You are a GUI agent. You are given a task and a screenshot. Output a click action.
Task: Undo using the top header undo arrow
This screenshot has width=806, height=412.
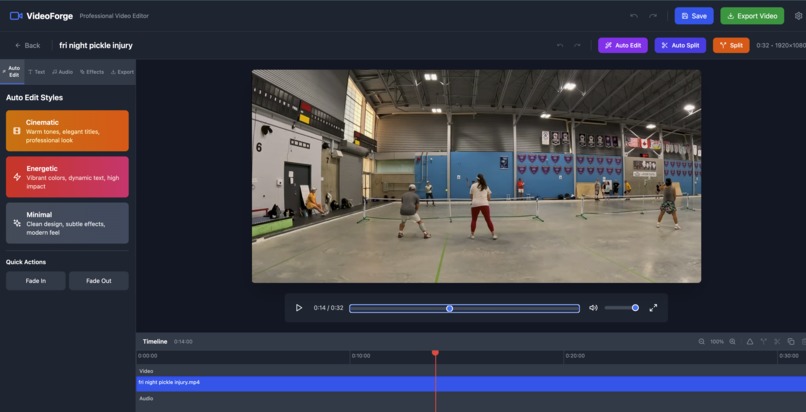634,16
